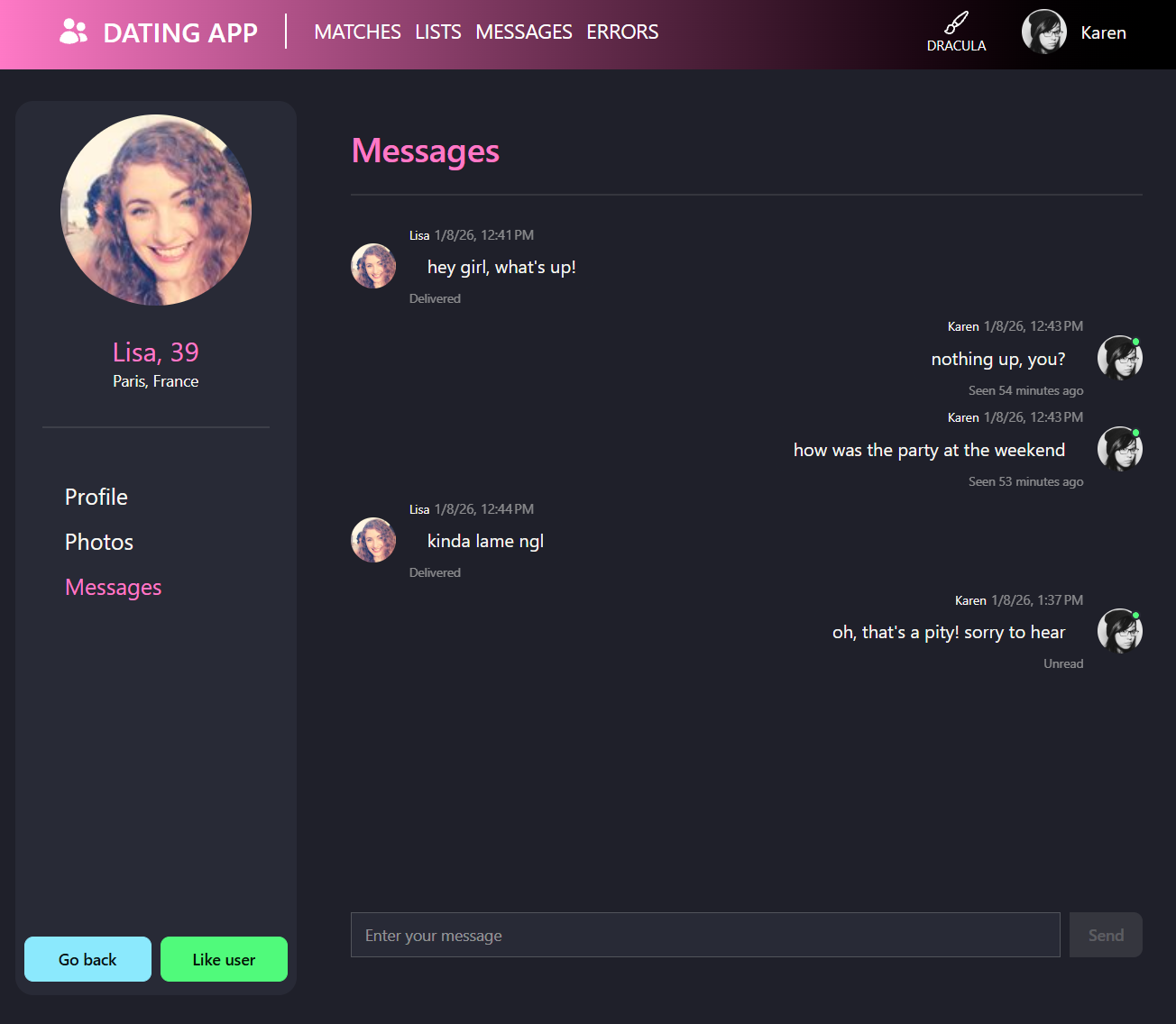1176x1024 pixels.
Task: Open Messages from the top navigation
Action: [x=524, y=32]
